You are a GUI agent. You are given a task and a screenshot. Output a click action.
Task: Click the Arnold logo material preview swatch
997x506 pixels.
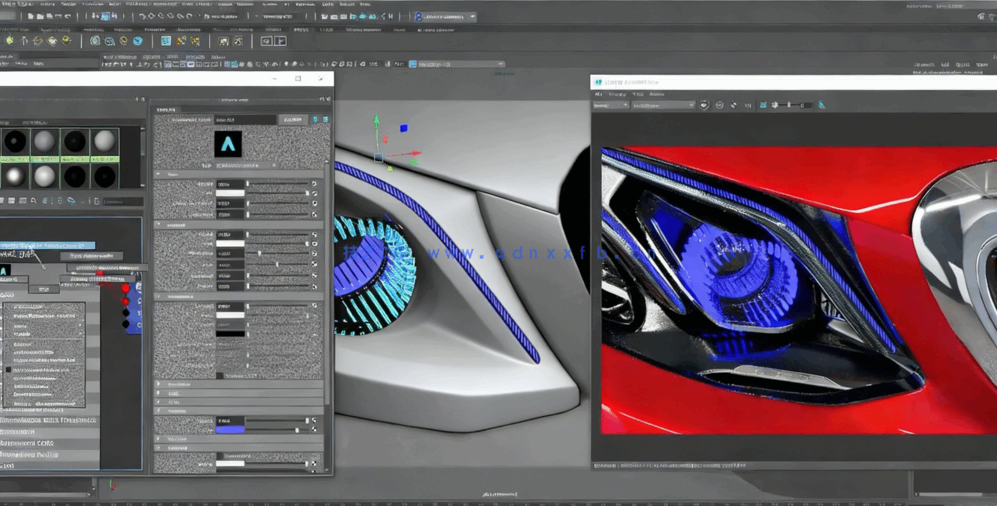click(228, 145)
